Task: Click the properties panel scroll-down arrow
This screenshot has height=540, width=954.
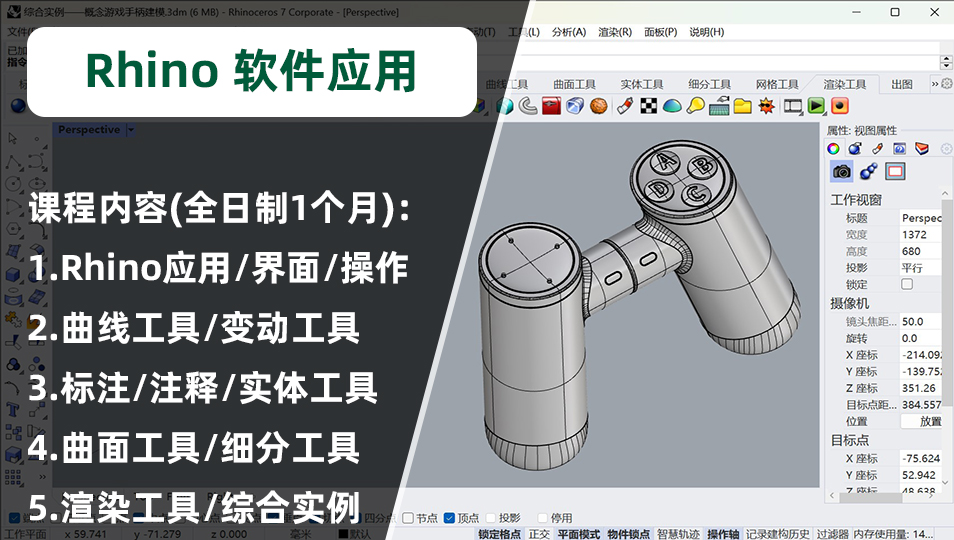Action: tap(945, 483)
